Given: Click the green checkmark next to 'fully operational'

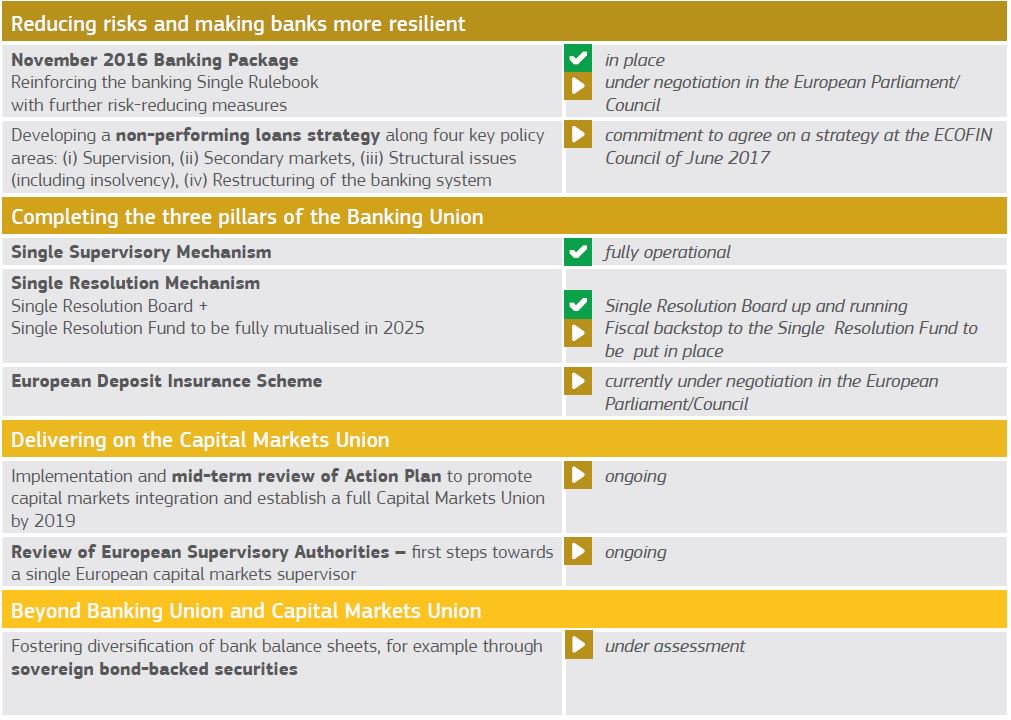Looking at the screenshot, I should [578, 251].
